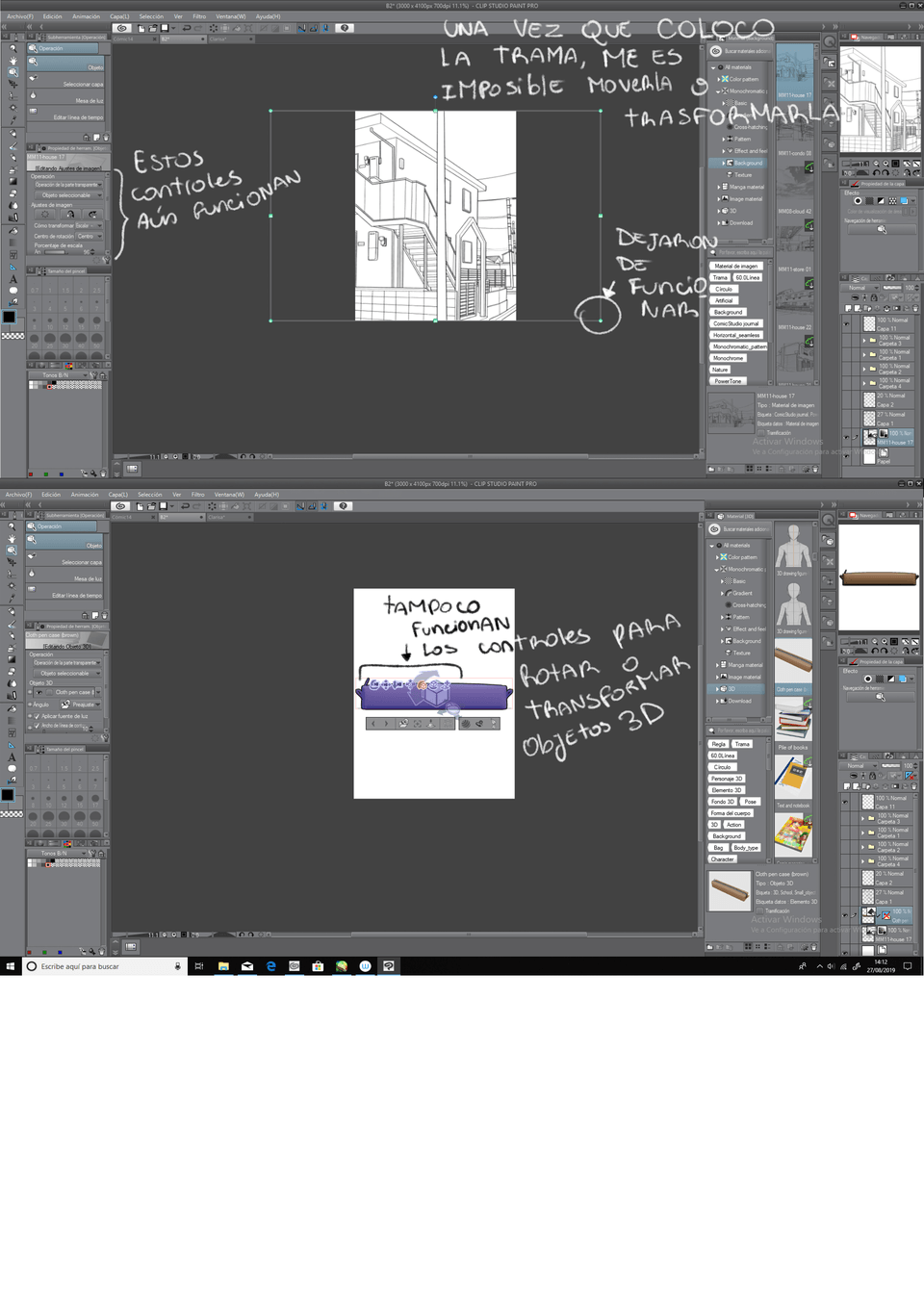Screen dimensions: 924x1307
Task: Open the Animación menu in the upper window
Action: pyautogui.click(x=86, y=16)
